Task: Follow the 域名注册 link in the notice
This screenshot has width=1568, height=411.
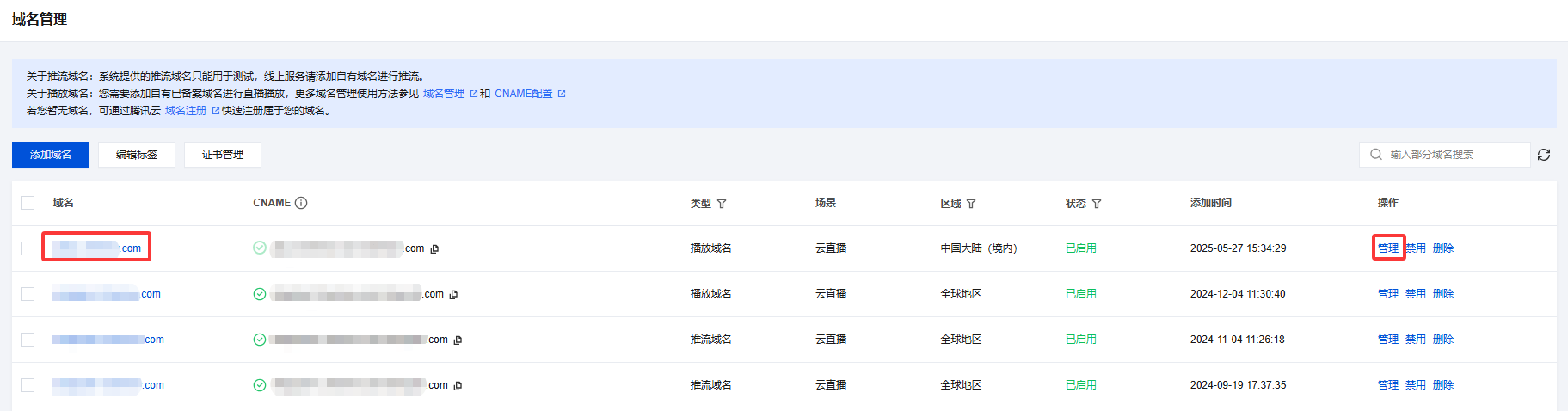Action: (x=186, y=111)
